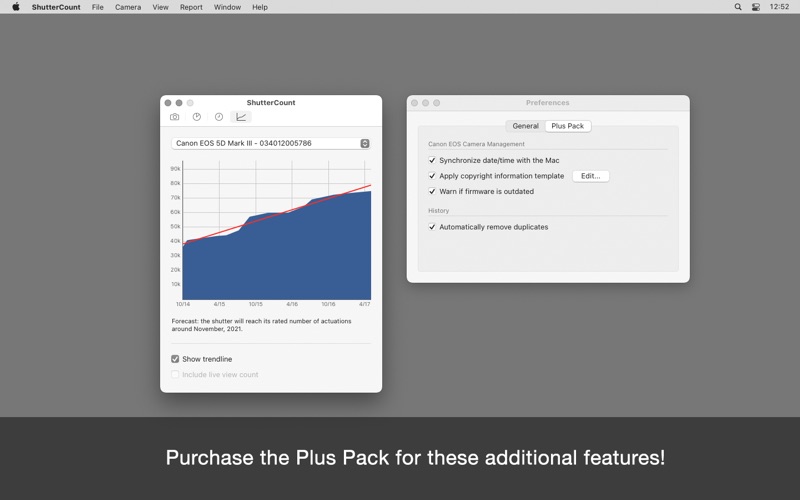
Task: Close the Preferences window
Action: [x=414, y=103]
